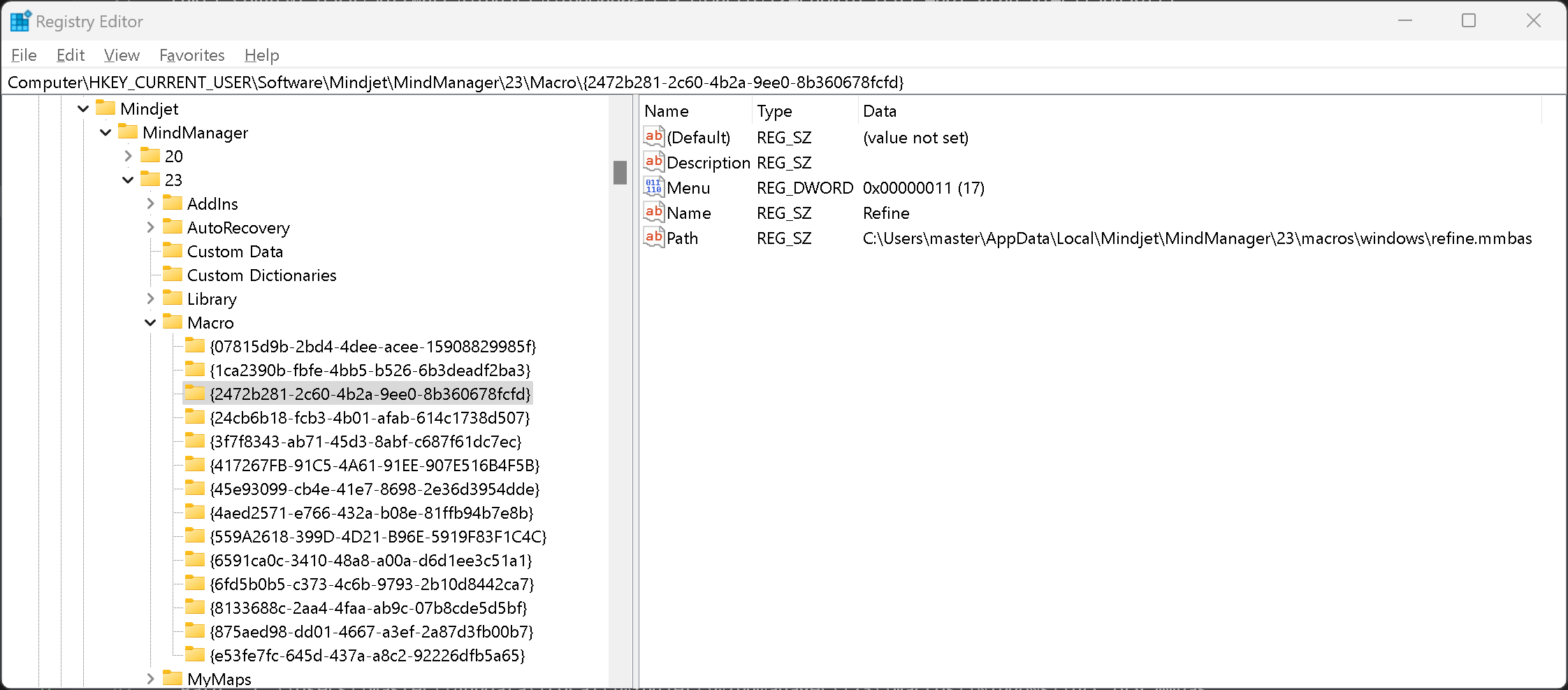The image size is (1568, 690).
Task: Click REG_SZ type in the Path row
Action: 784,238
